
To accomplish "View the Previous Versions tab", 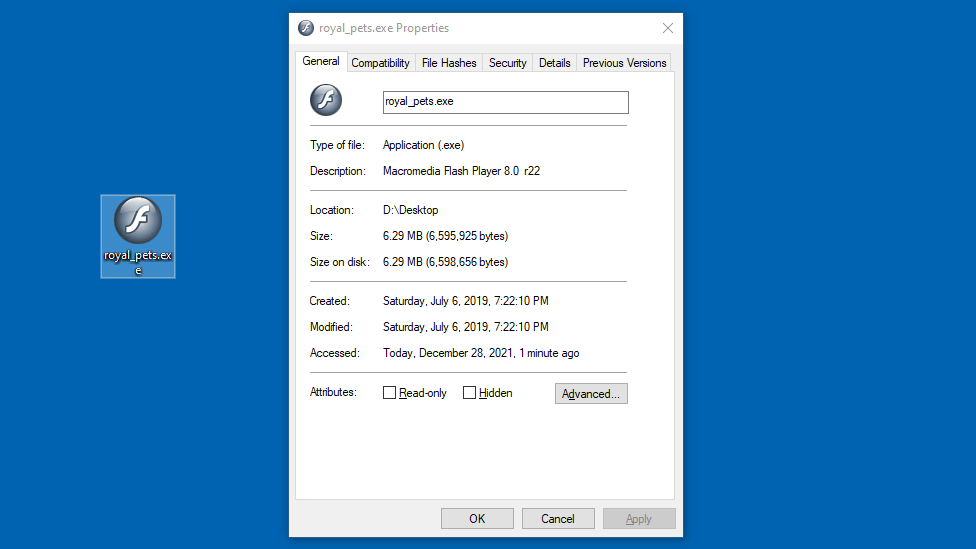I will pos(624,63).
